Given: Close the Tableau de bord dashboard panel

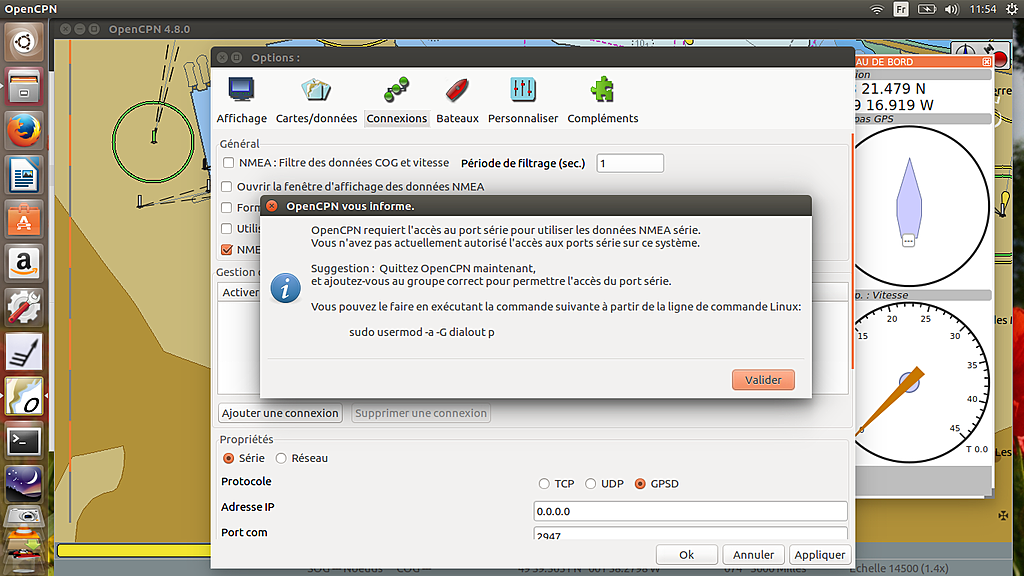Looking at the screenshot, I should coord(986,62).
